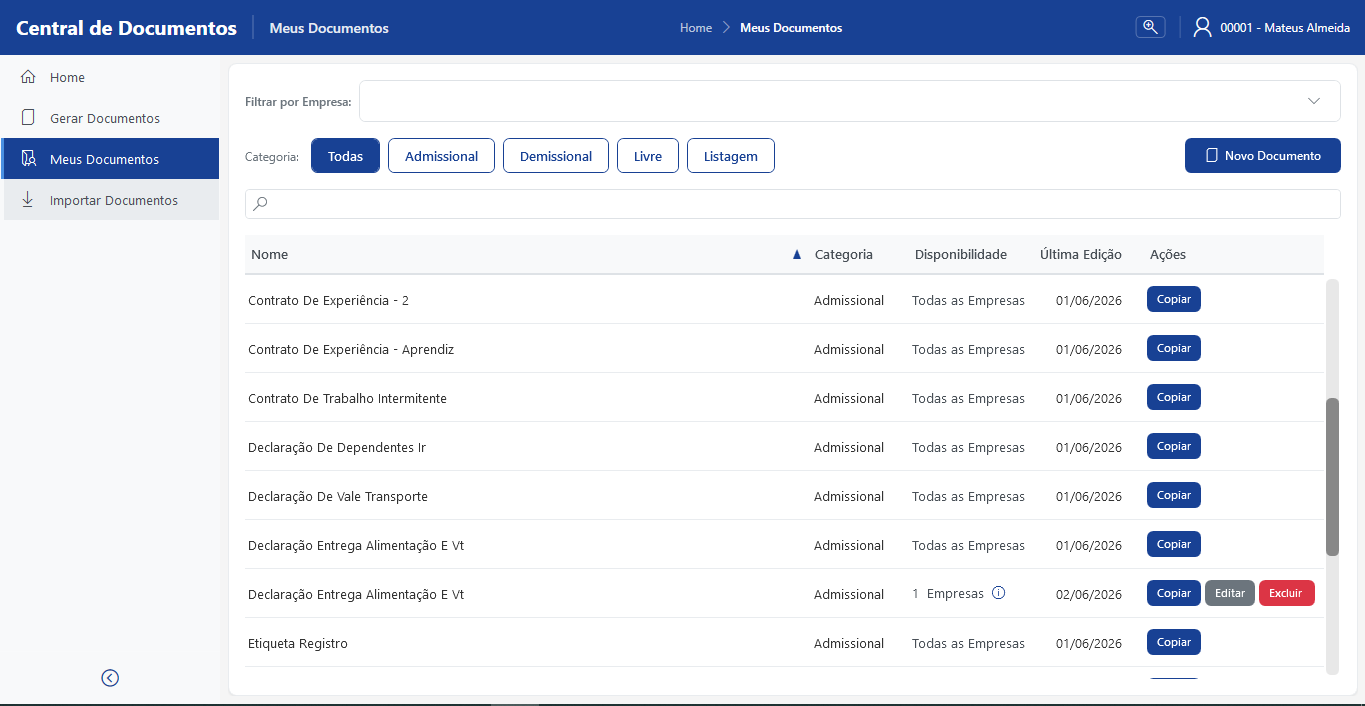The width and height of the screenshot is (1365, 706).
Task: Open Meus Documentos in the sidebar
Action: click(x=111, y=159)
